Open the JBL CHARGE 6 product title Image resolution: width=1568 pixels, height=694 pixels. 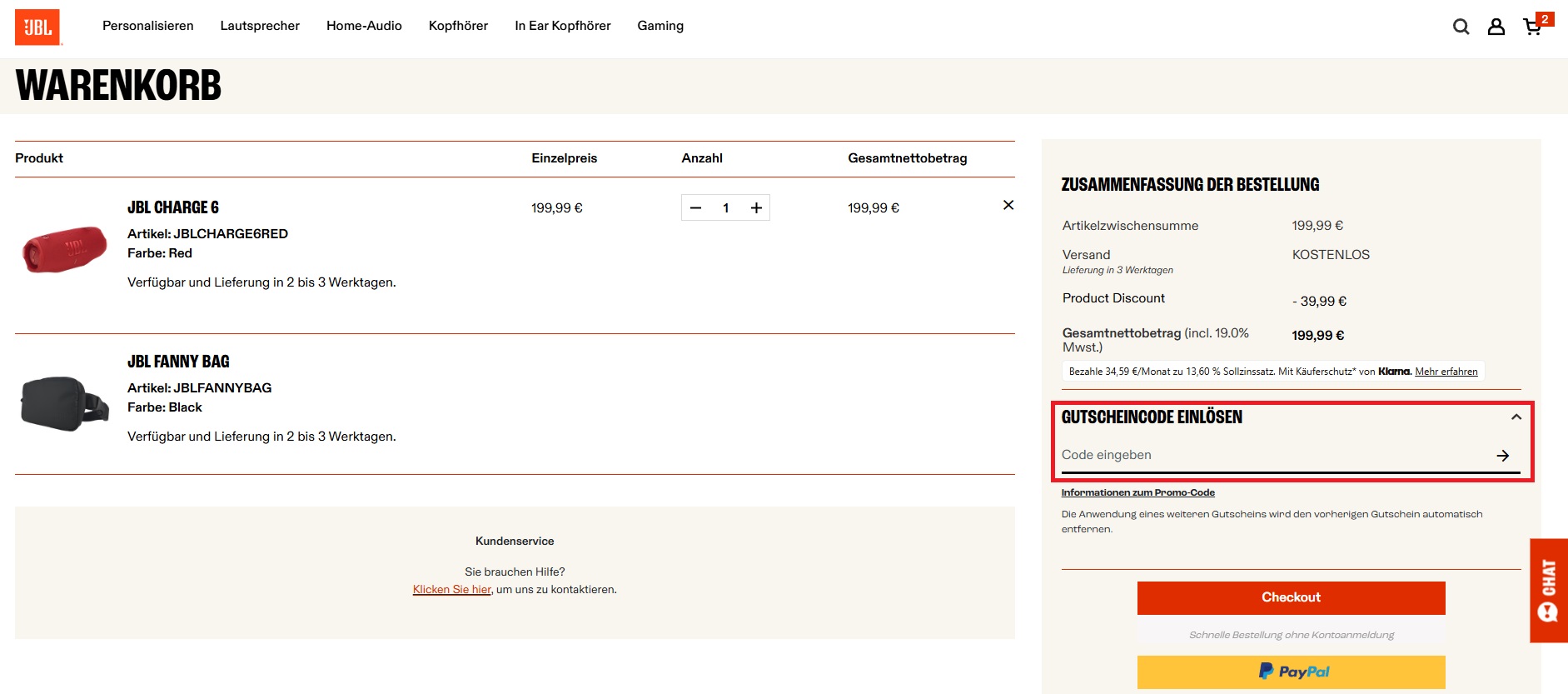(x=173, y=207)
